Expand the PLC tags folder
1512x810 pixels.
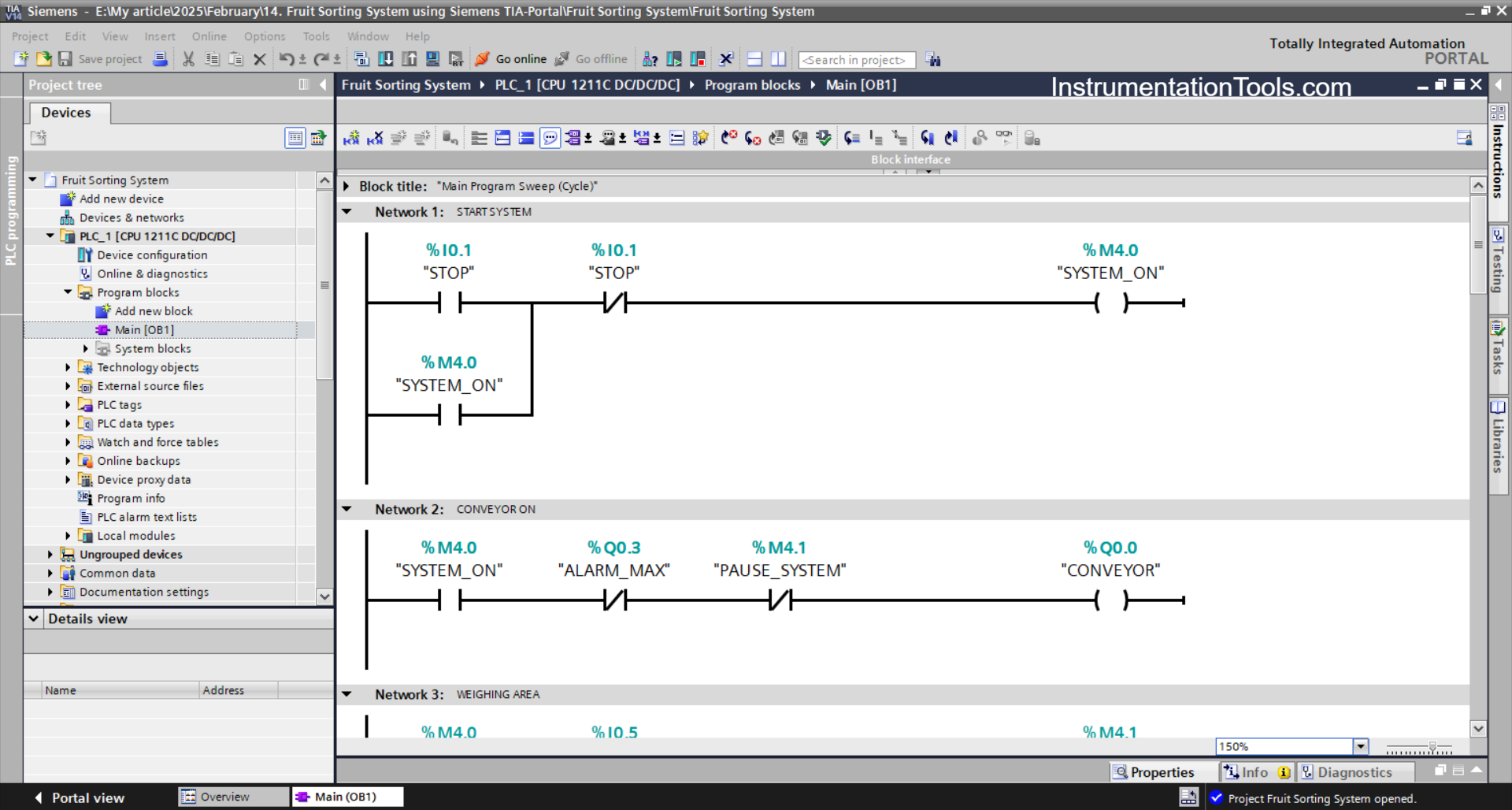[68, 404]
